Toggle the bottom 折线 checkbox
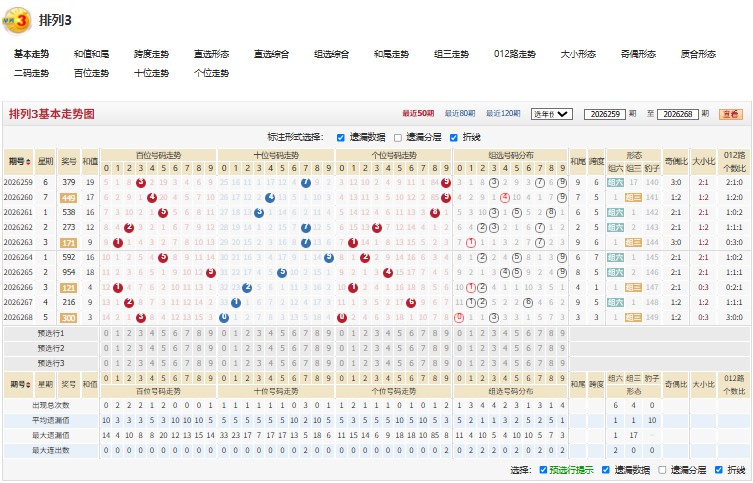 click(x=719, y=470)
